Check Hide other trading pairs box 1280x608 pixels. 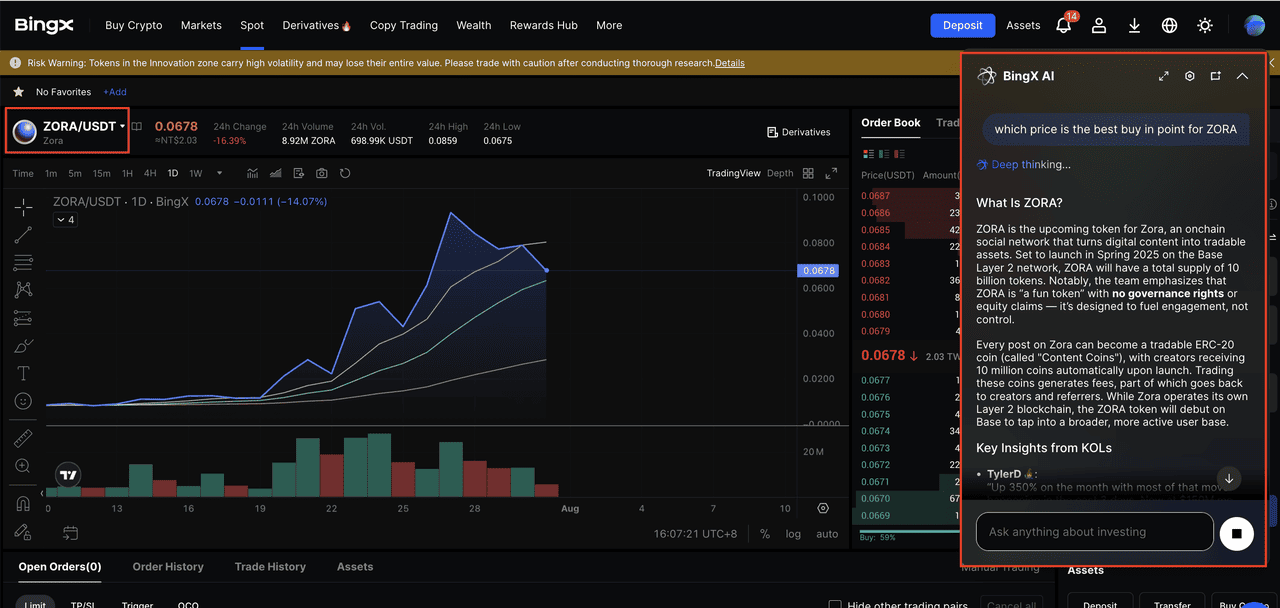[x=835, y=606]
